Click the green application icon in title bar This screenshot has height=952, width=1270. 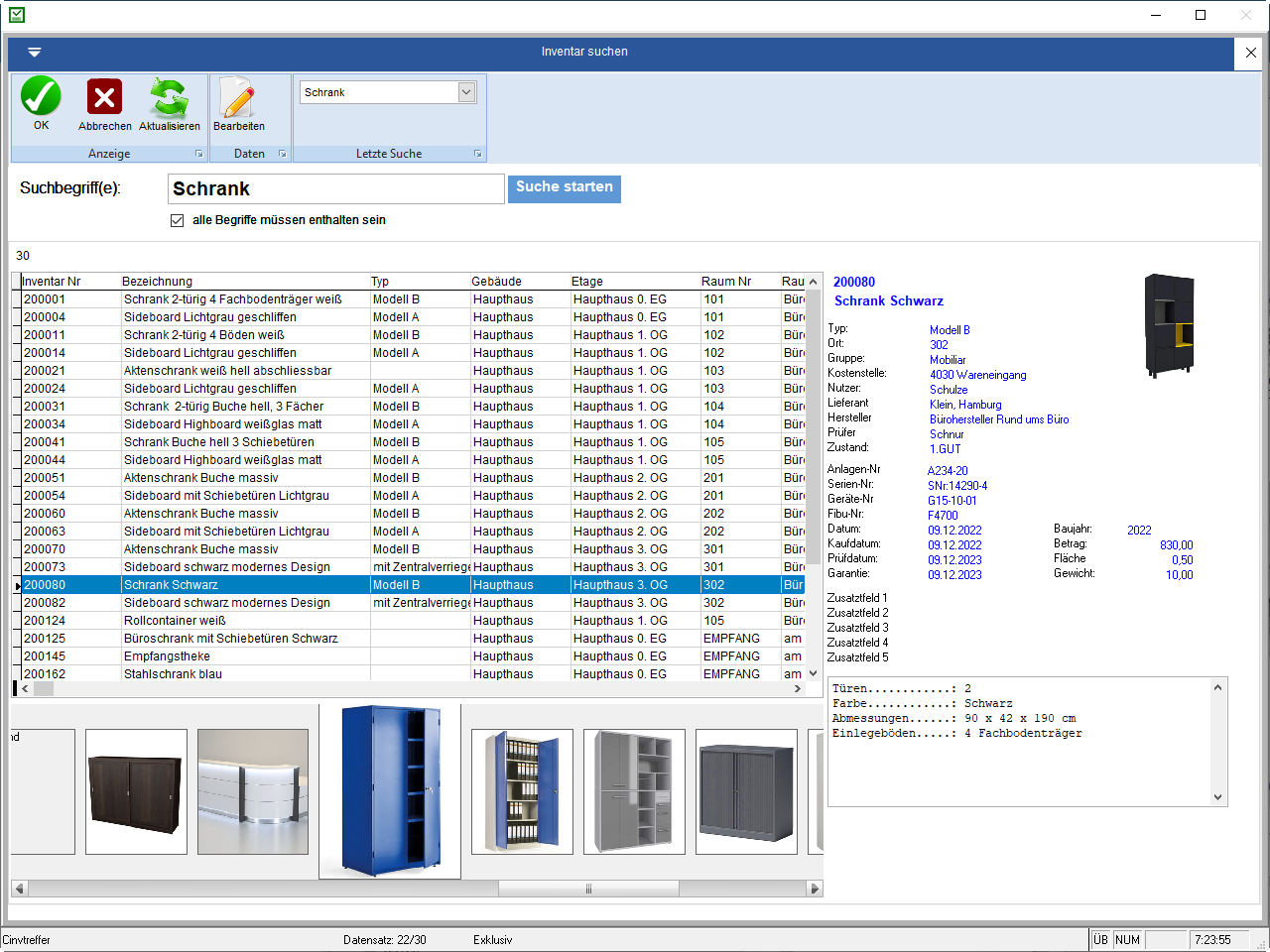click(x=16, y=15)
